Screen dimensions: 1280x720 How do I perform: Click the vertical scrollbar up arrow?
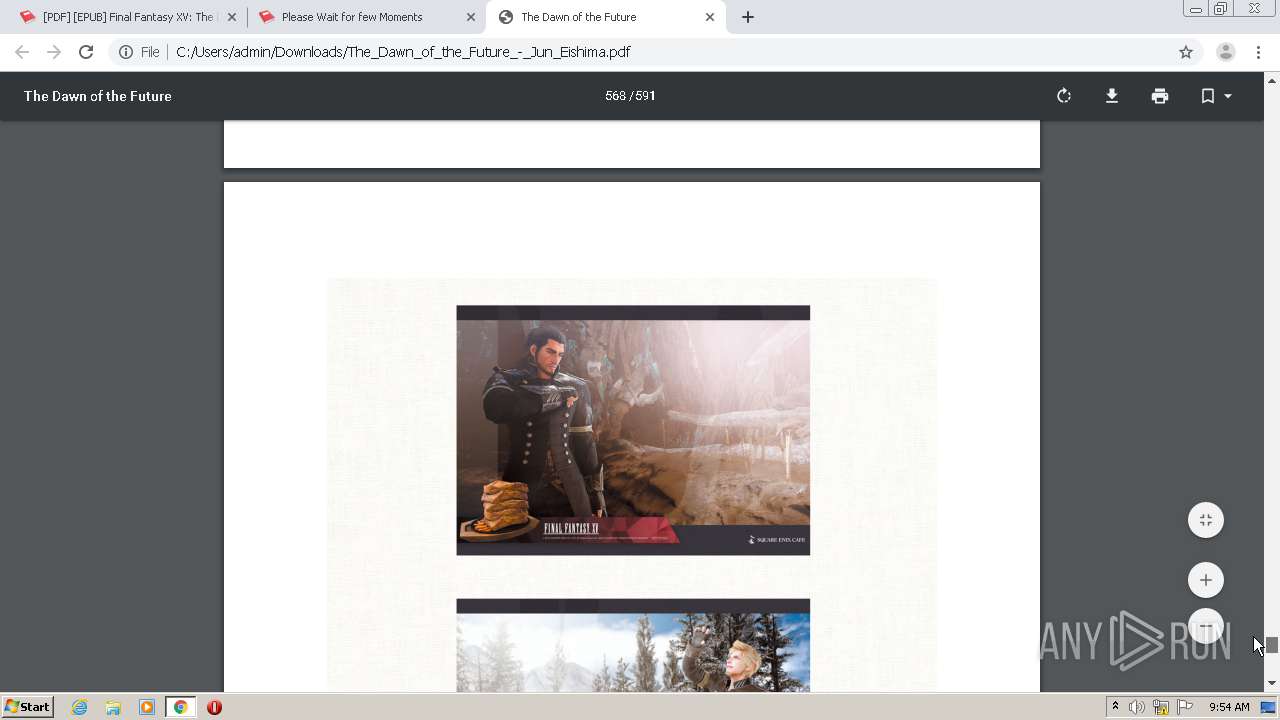1272,79
